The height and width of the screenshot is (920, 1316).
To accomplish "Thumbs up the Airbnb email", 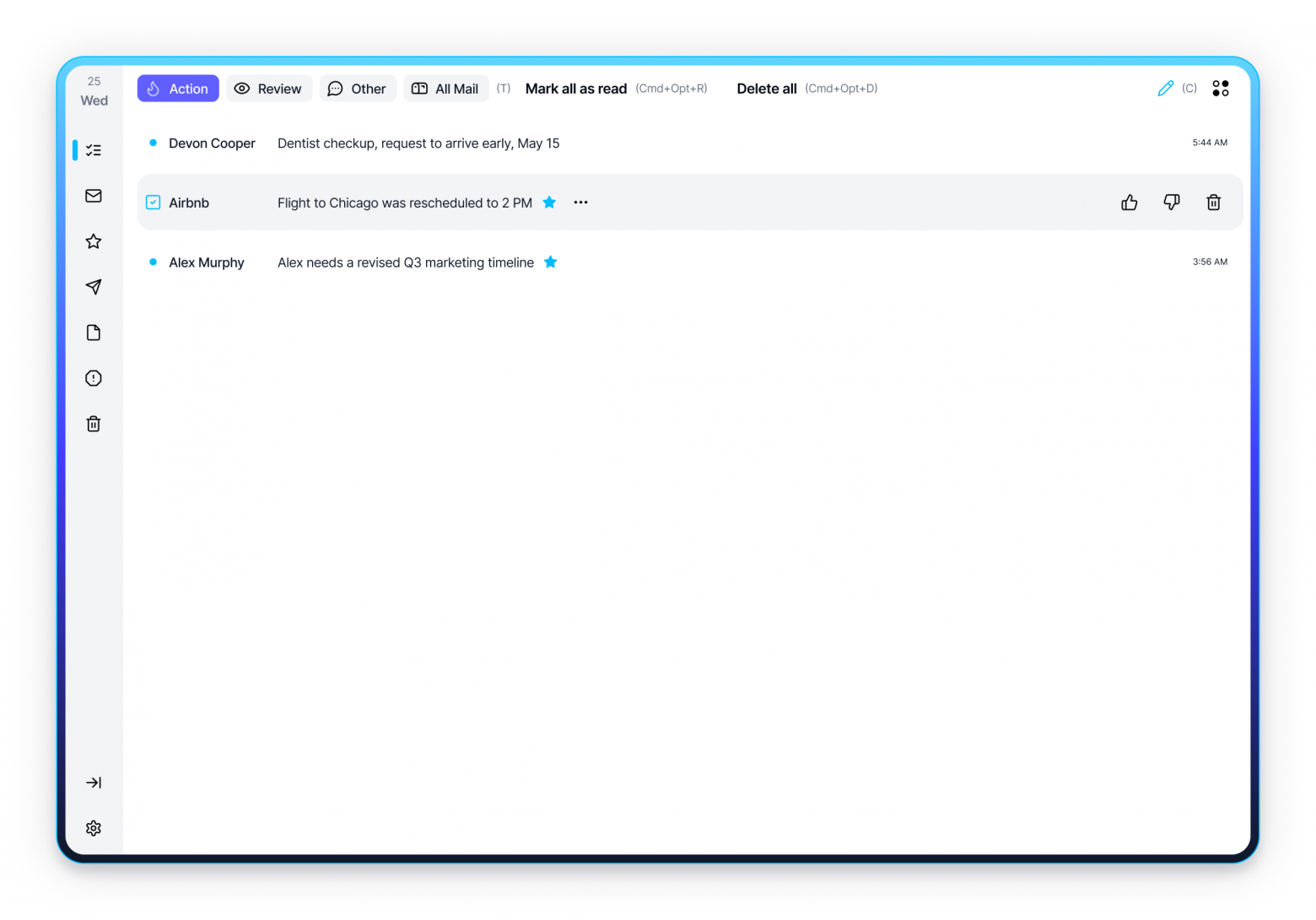I will click(x=1130, y=202).
